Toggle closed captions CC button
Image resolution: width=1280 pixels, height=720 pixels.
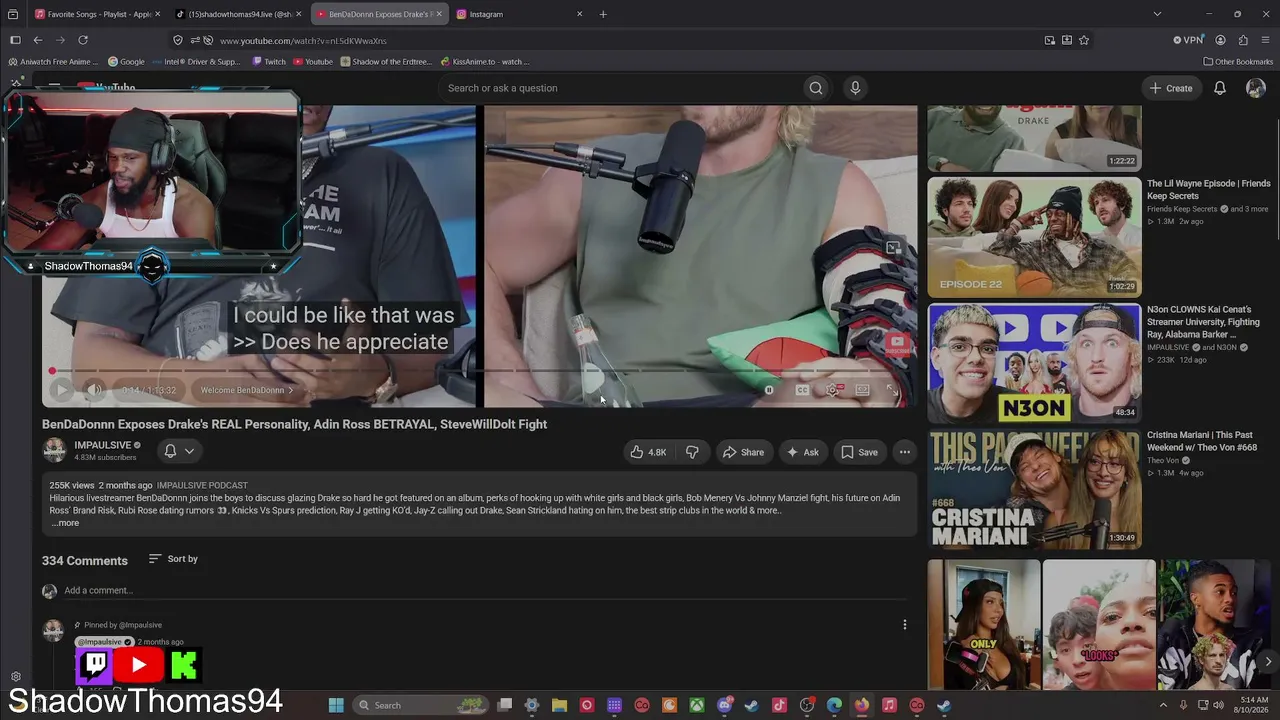802,390
